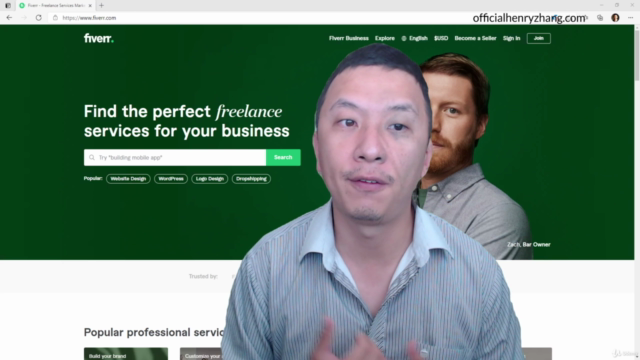Select the Website Design popular tag

point(128,179)
